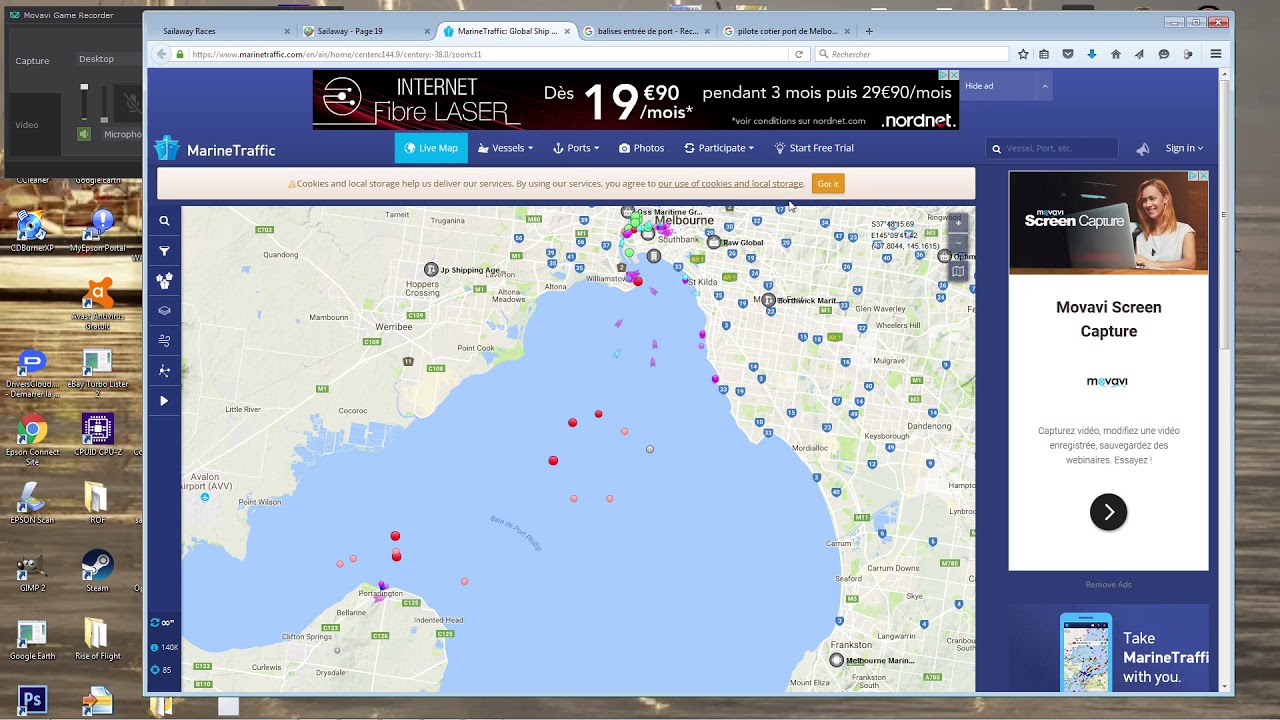Open the vessel filter funnel tool

[x=164, y=251]
